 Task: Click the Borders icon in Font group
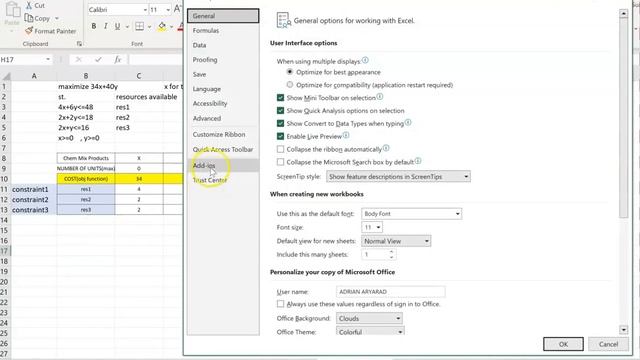tap(139, 26)
